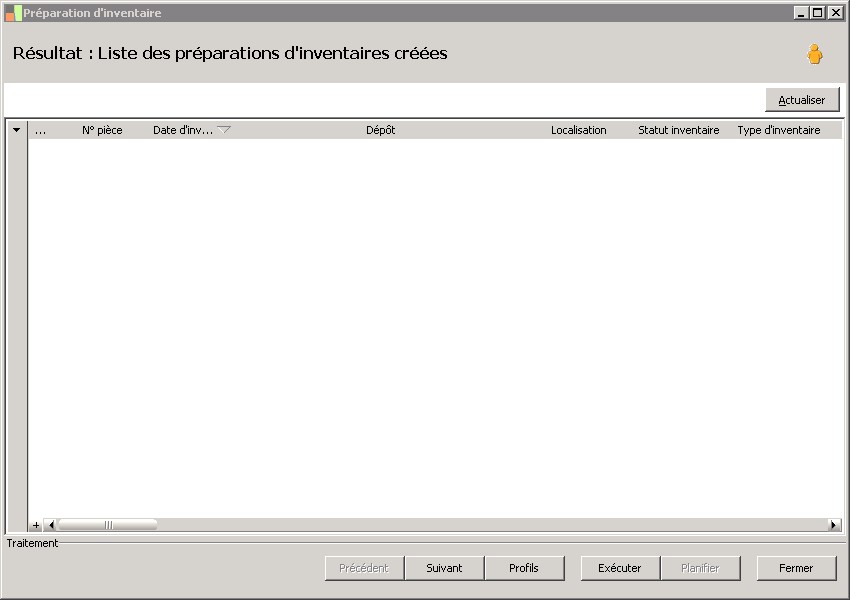Minimize the Préparation d'inventaire window
This screenshot has width=850, height=600.
point(801,13)
